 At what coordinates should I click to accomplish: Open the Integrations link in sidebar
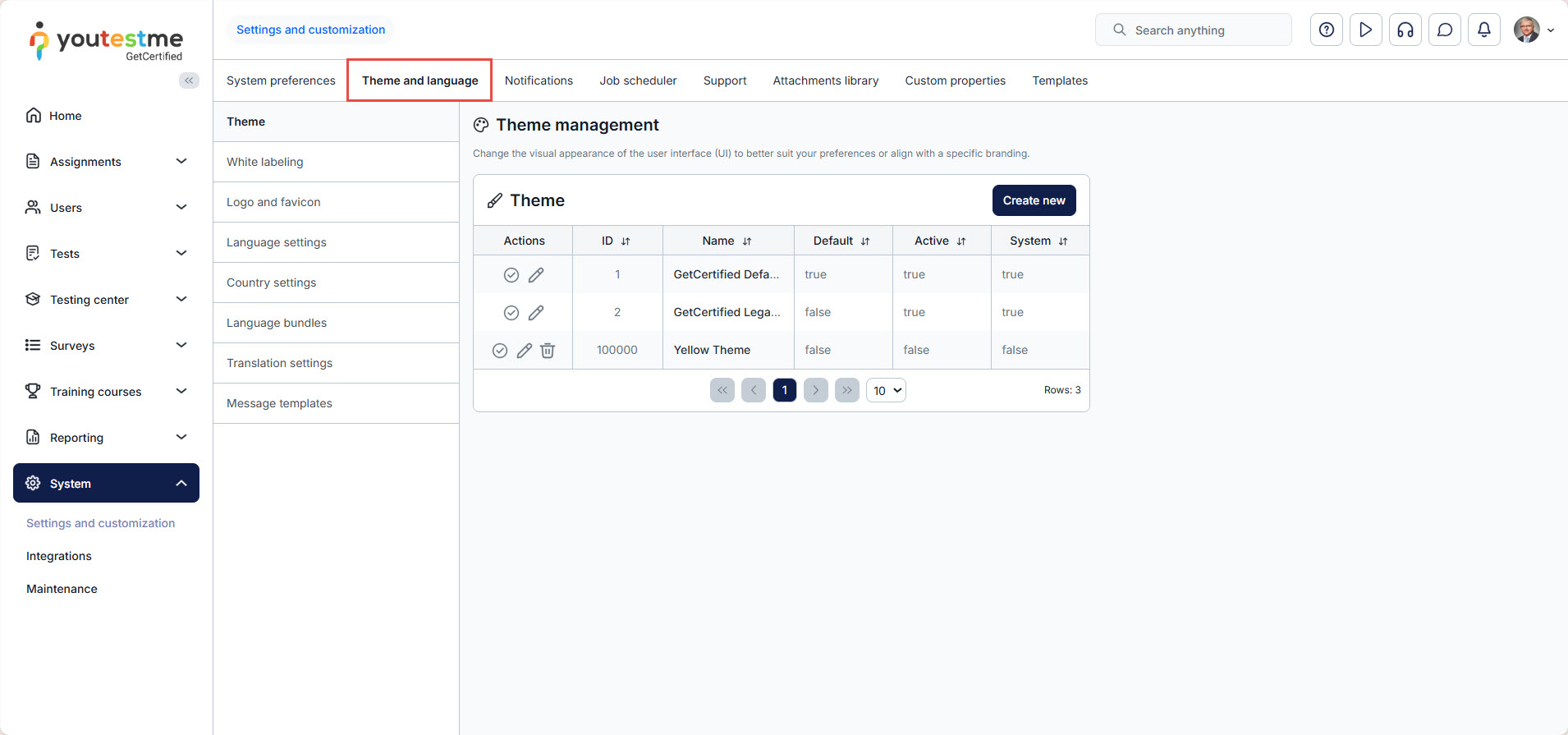[59, 556]
